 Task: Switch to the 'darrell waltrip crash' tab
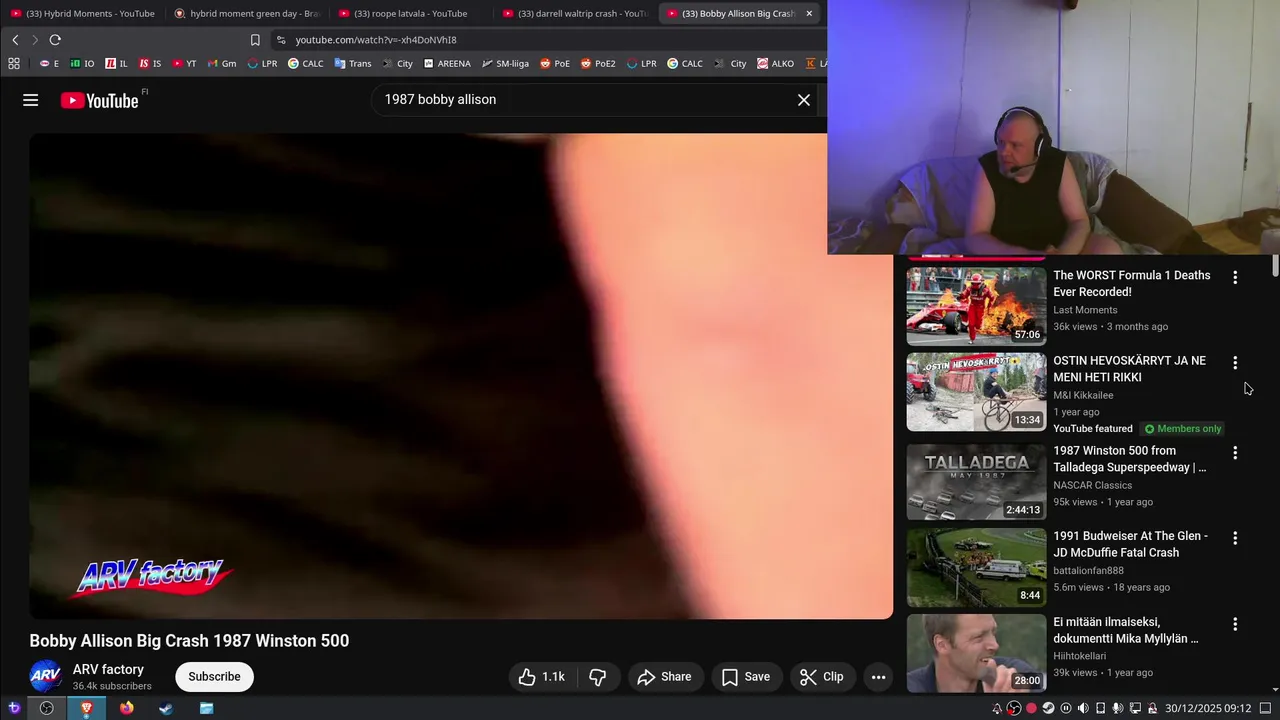tap(574, 13)
